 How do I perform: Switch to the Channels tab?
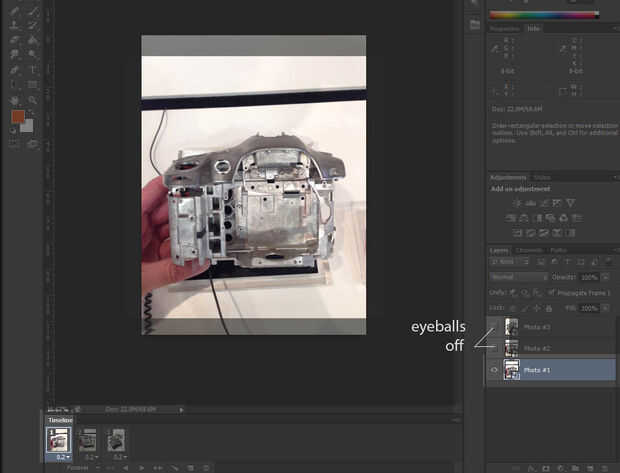(x=529, y=250)
